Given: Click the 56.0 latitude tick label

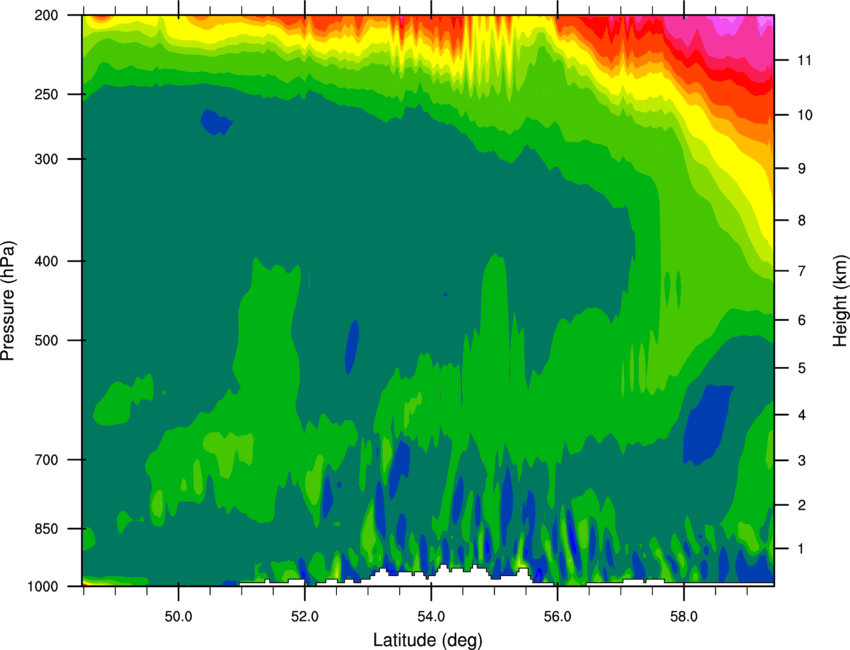Looking at the screenshot, I should (558, 617).
